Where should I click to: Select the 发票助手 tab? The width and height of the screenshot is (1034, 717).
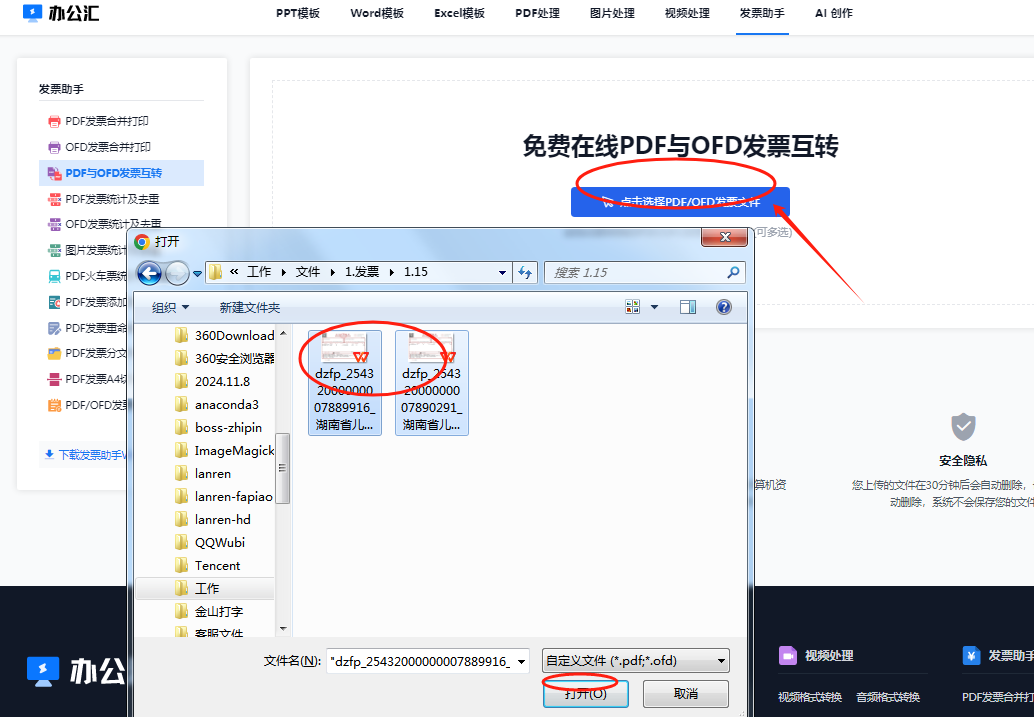click(762, 13)
